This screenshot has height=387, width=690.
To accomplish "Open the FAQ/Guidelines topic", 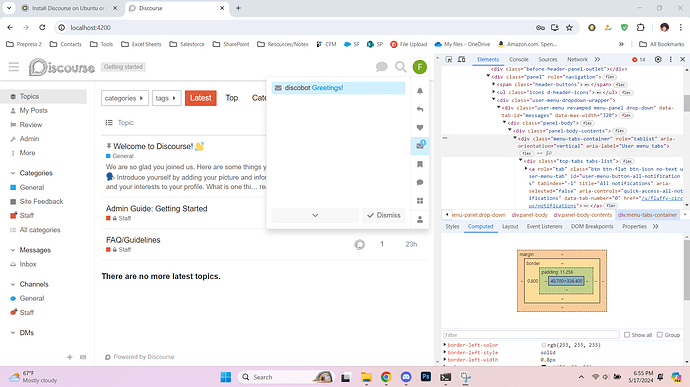I will pos(133,240).
